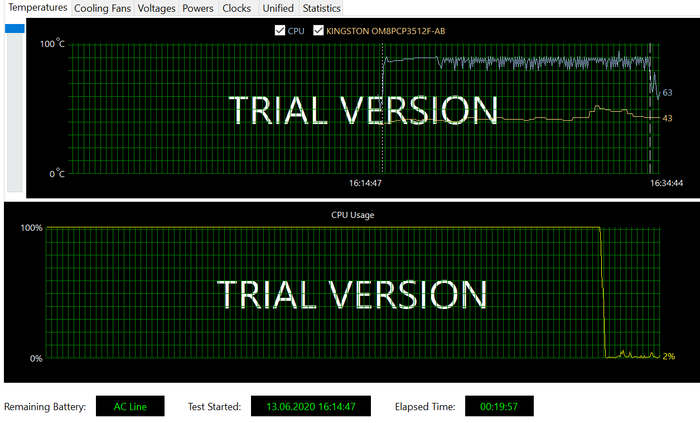The image size is (700, 423).
Task: Show the Unified graph tab
Action: (x=278, y=8)
